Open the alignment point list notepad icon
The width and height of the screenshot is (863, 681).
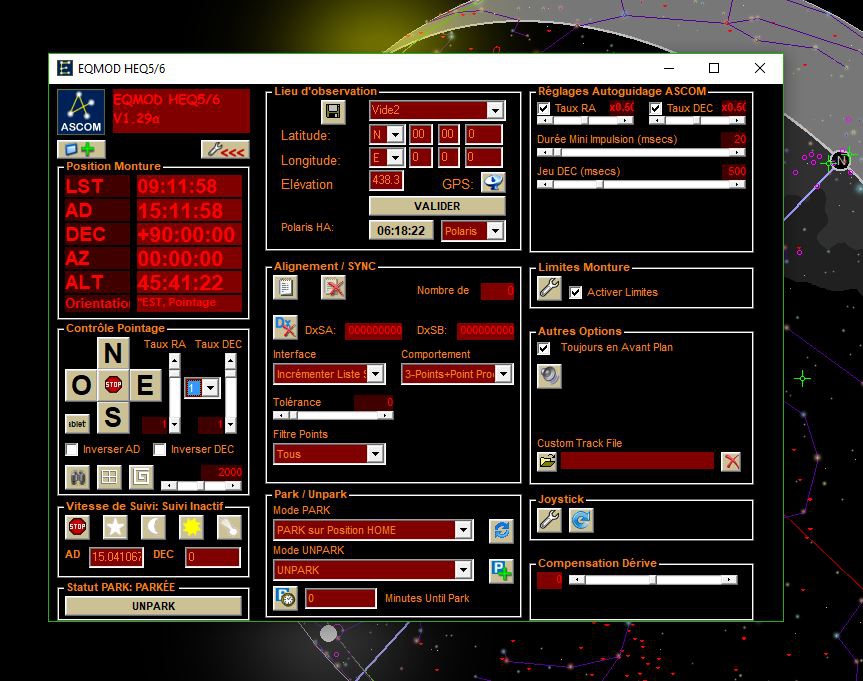coord(285,287)
